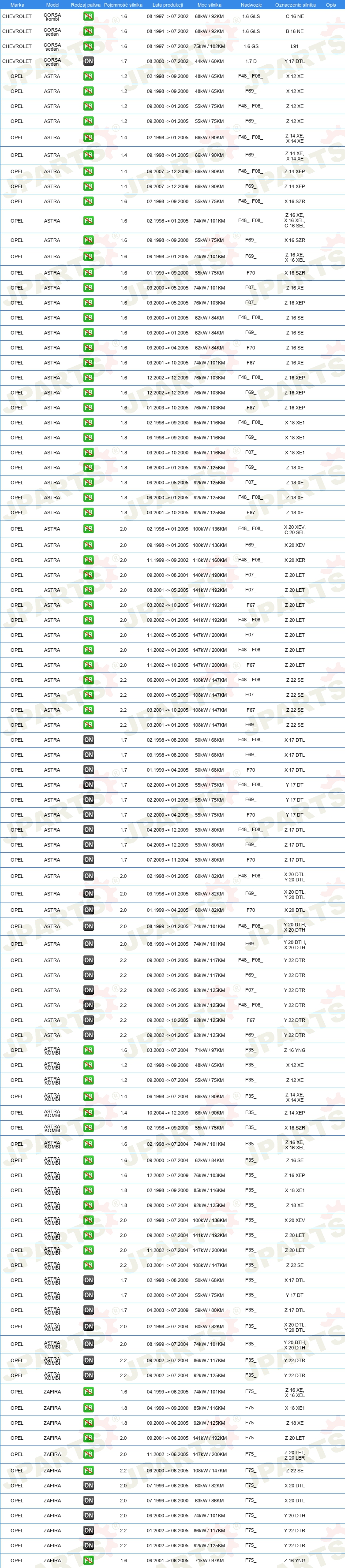Select the Z 16 XE, X 16 XEL, C 16 SEL cell

point(294,220)
